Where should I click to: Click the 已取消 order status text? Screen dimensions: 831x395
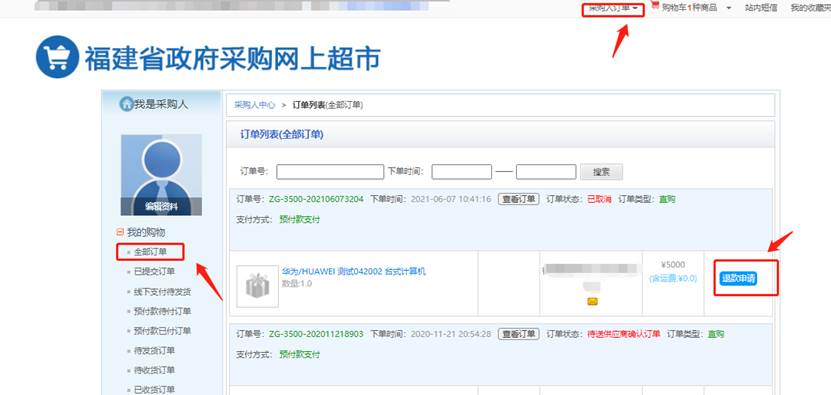pyautogui.click(x=599, y=199)
